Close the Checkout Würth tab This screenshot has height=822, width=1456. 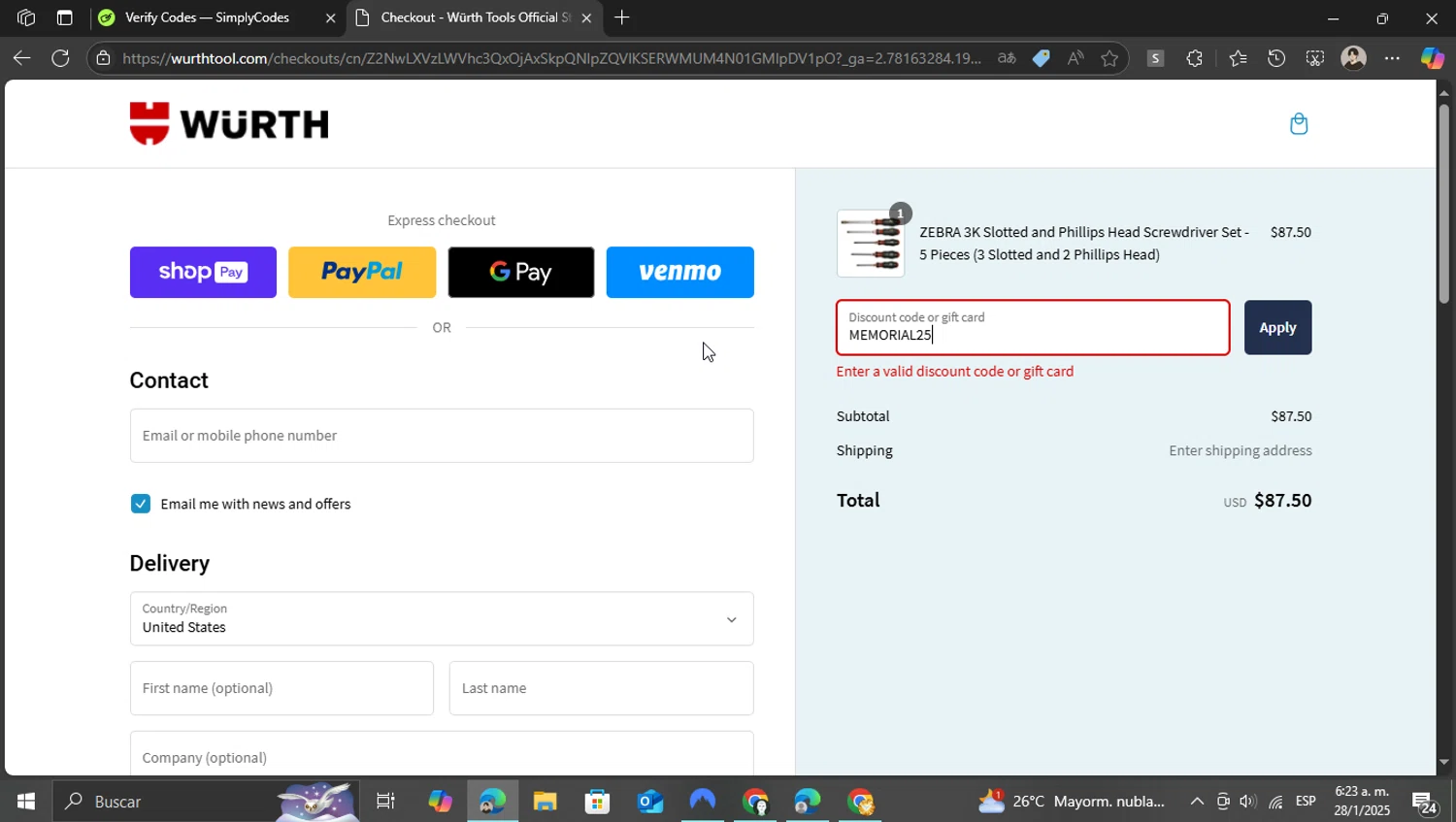pyautogui.click(x=586, y=17)
